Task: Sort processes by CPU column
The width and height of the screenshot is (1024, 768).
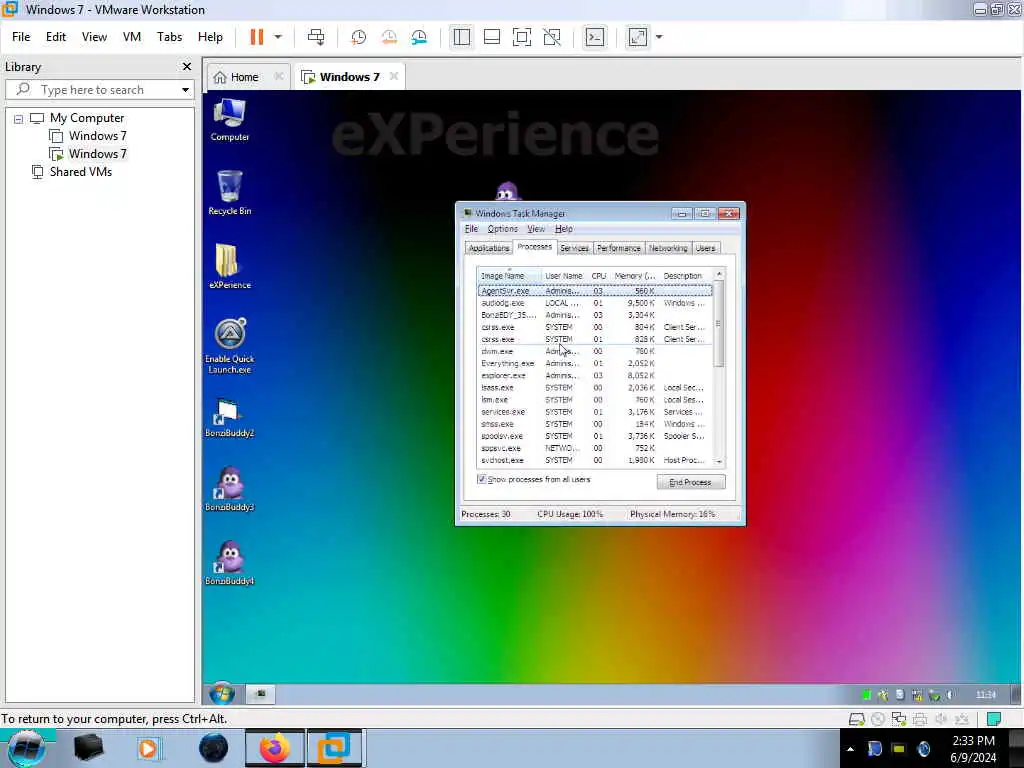Action: pos(599,276)
